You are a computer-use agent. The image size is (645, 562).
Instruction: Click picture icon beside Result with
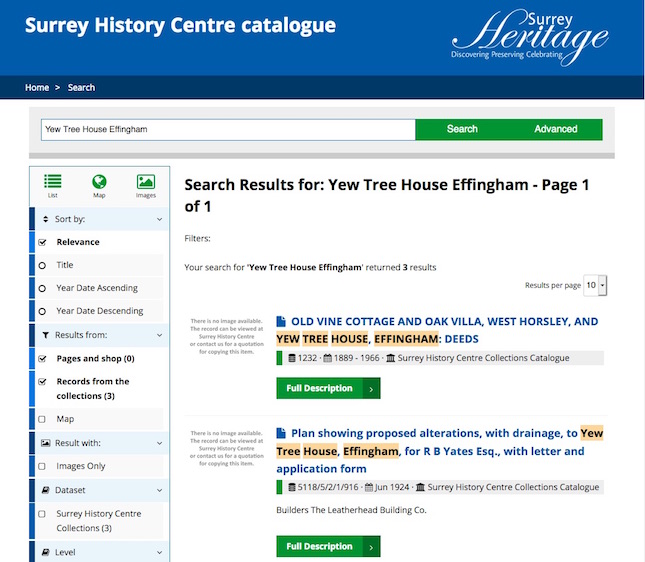coord(45,443)
